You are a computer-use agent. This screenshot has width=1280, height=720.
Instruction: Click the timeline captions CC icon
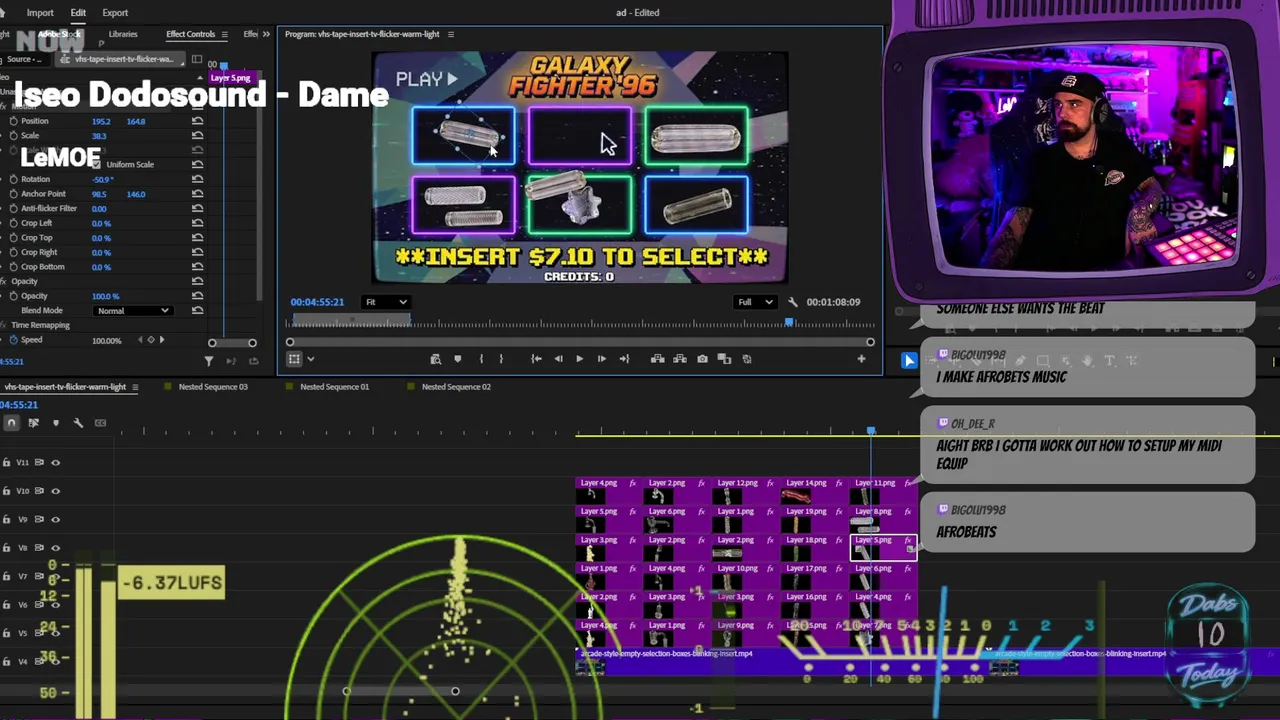pyautogui.click(x=100, y=423)
